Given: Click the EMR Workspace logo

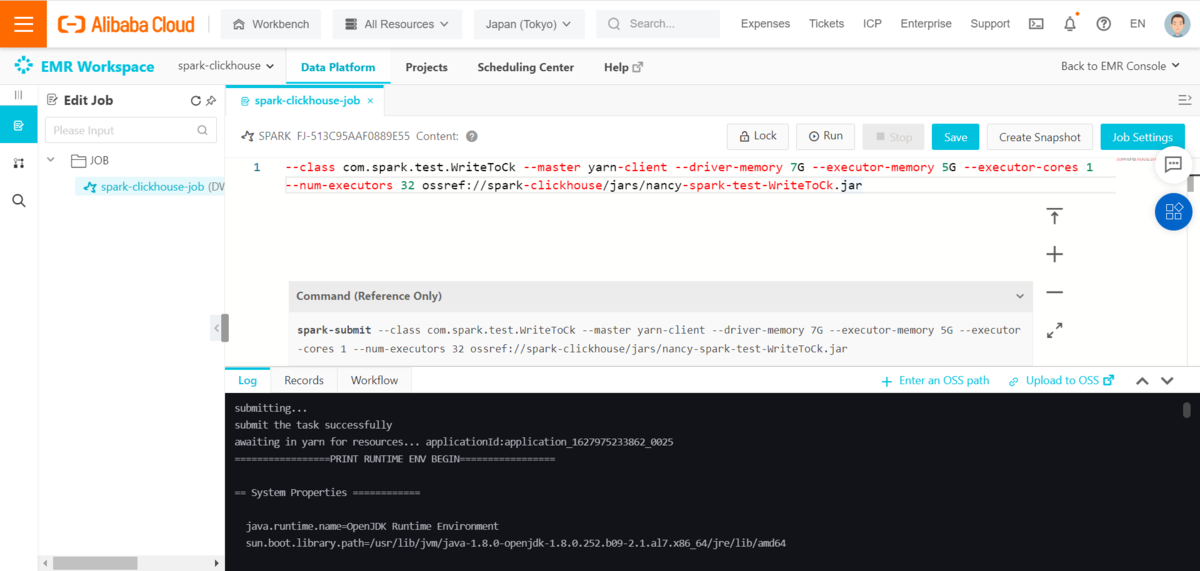Looking at the screenshot, I should (x=84, y=67).
